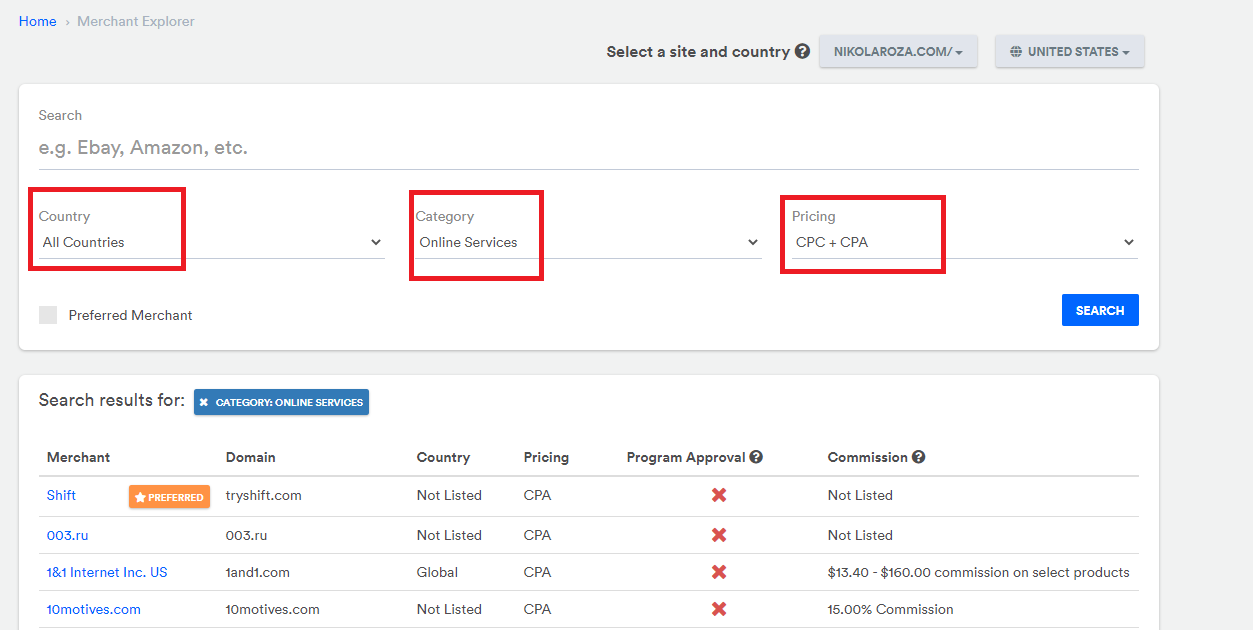Open the NIKOLAROZA.COM/ site selector
The image size is (1253, 630).
[x=898, y=52]
